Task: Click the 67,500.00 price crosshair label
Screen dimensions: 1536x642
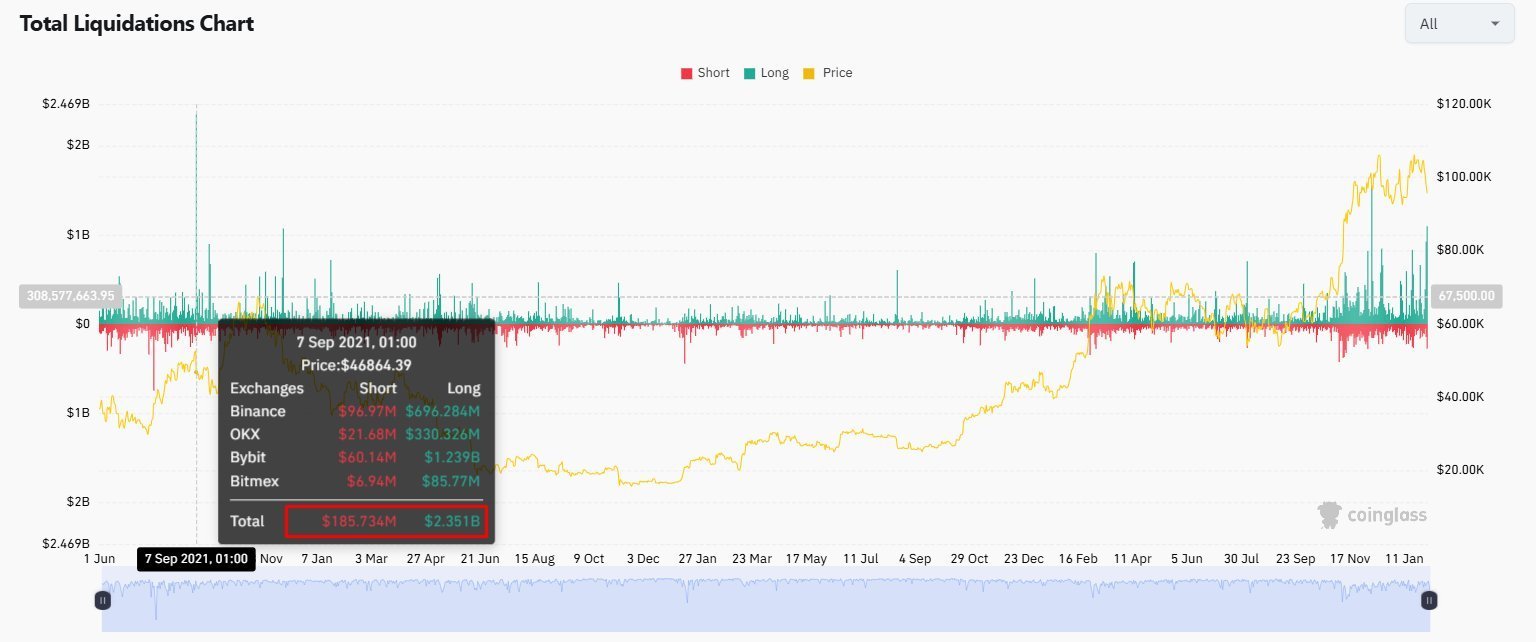Action: pyautogui.click(x=1466, y=296)
